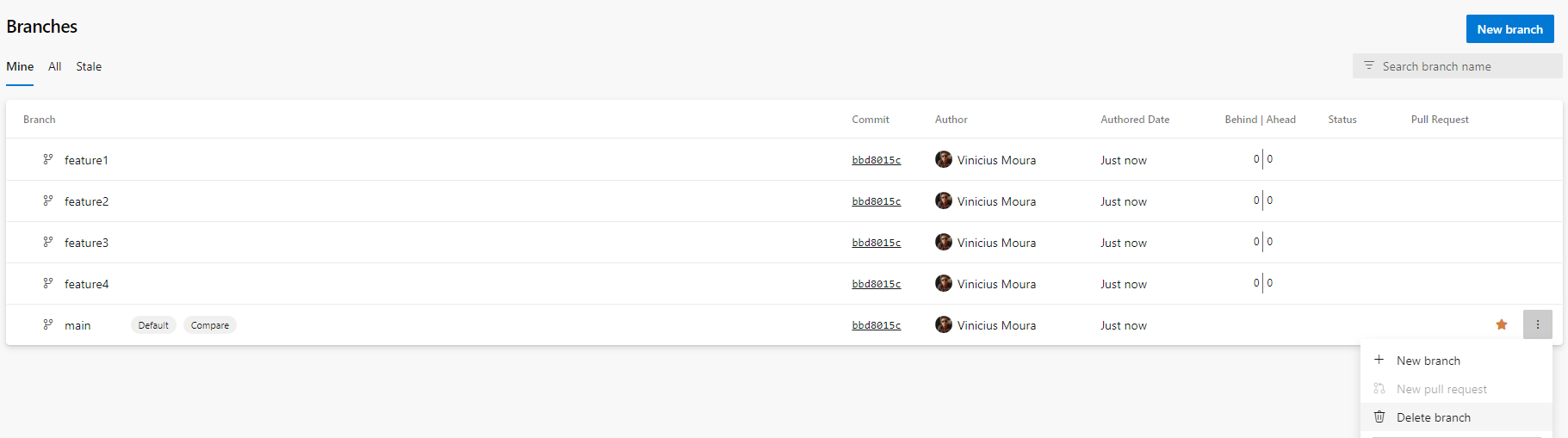Open commit bbd8015c on feature1 row

point(876,160)
